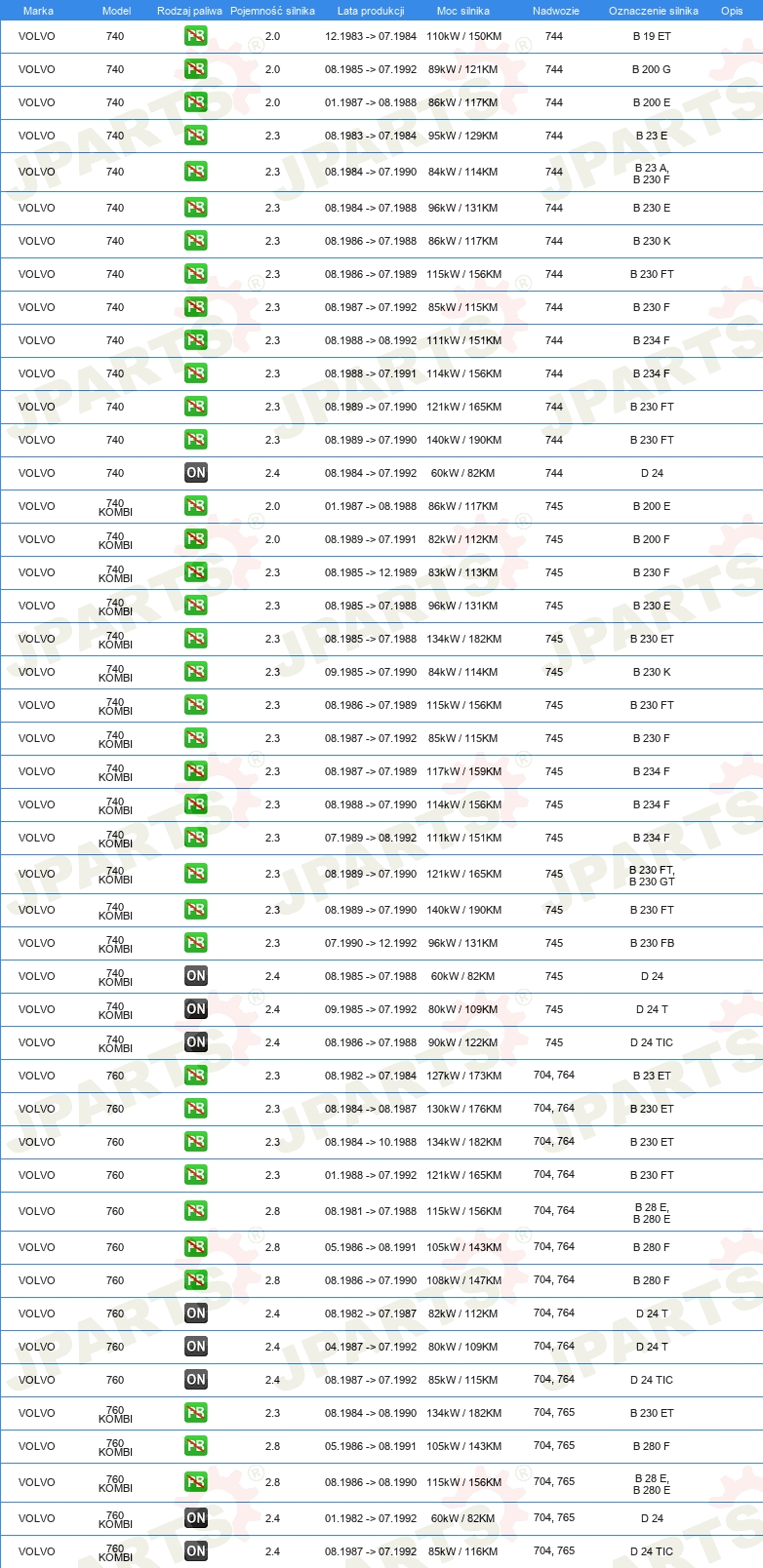Click 704, 765 in the 85kW / 116KM row
The image size is (763, 1568).
tap(554, 1550)
